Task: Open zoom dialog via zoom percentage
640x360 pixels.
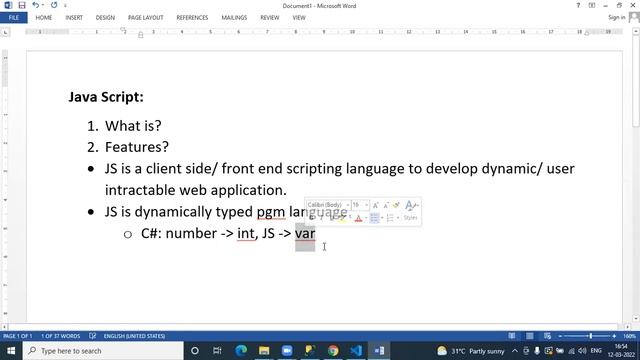Action: (629, 336)
